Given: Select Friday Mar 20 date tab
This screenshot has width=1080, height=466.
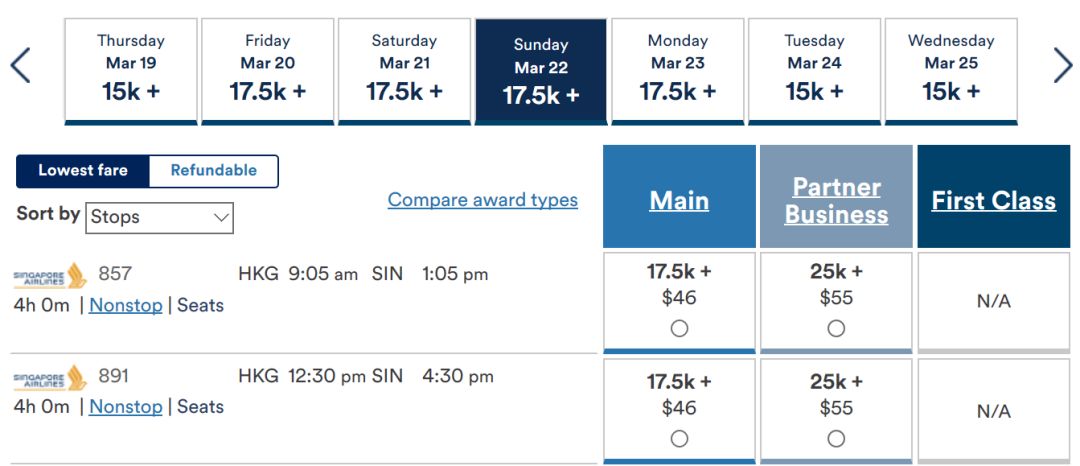Looking at the screenshot, I should coord(267,72).
